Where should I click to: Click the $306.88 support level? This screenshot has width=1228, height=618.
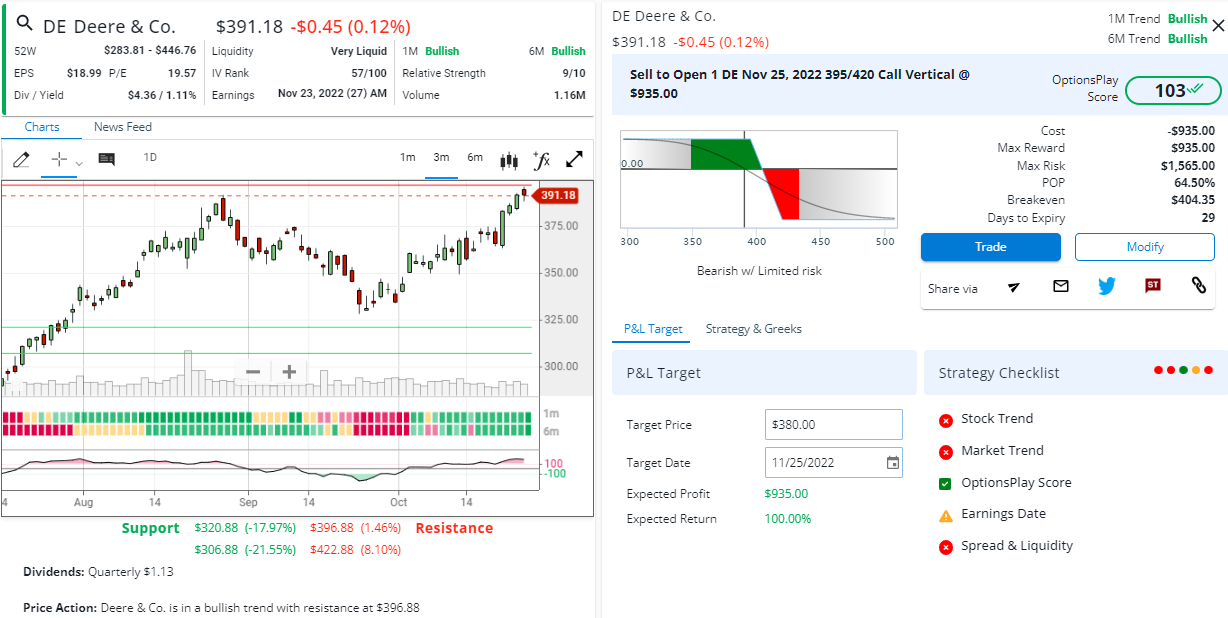click(x=217, y=550)
